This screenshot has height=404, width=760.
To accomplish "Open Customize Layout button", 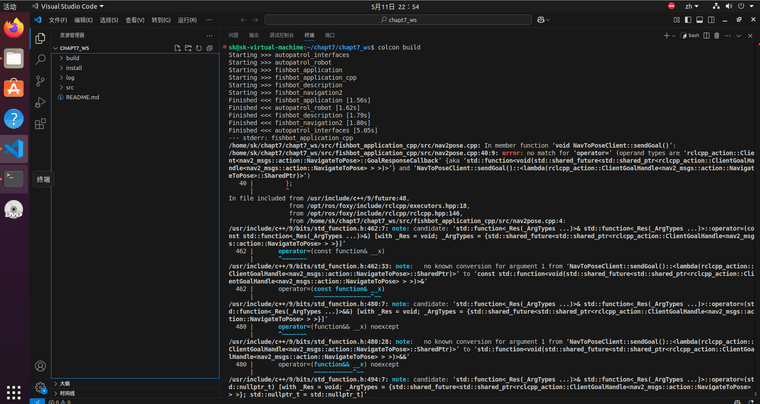I will pos(677,20).
